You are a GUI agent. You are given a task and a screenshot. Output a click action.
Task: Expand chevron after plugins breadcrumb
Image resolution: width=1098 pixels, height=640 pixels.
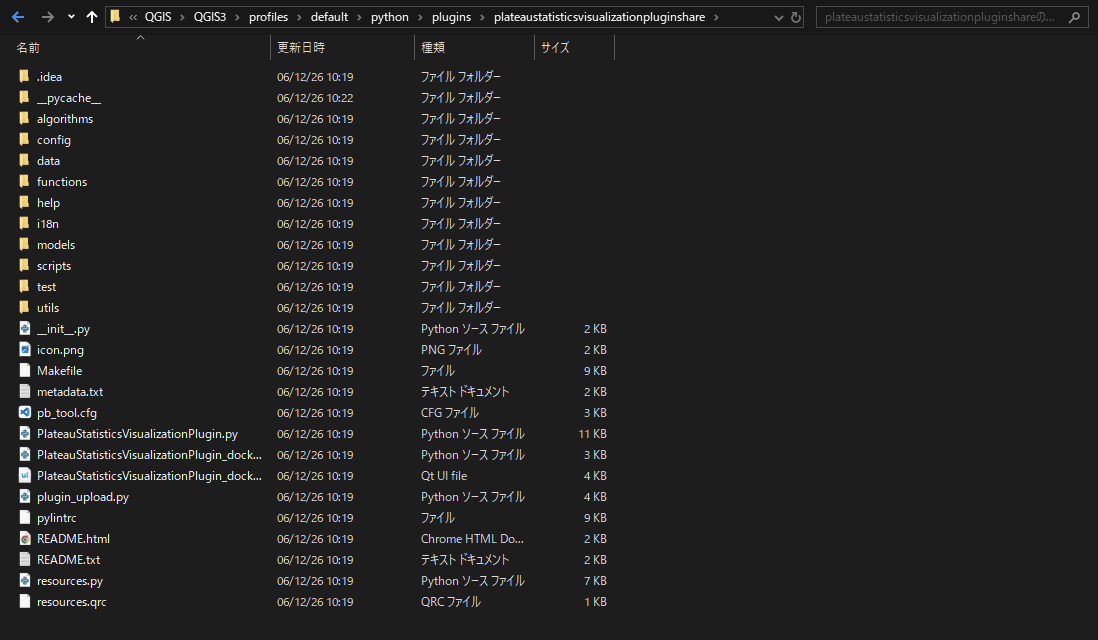tap(480, 18)
